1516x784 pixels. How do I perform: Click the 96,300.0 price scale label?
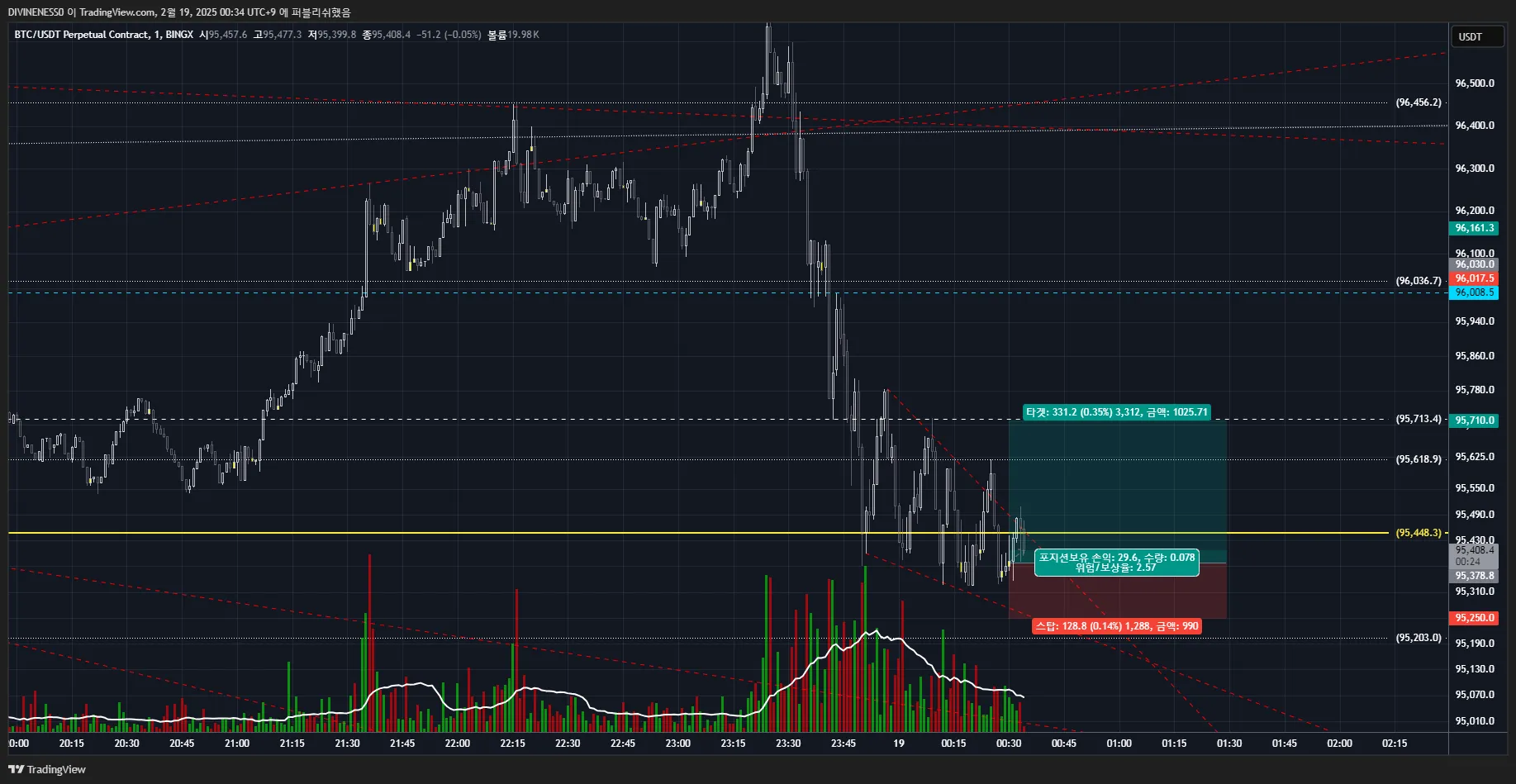pyautogui.click(x=1475, y=169)
